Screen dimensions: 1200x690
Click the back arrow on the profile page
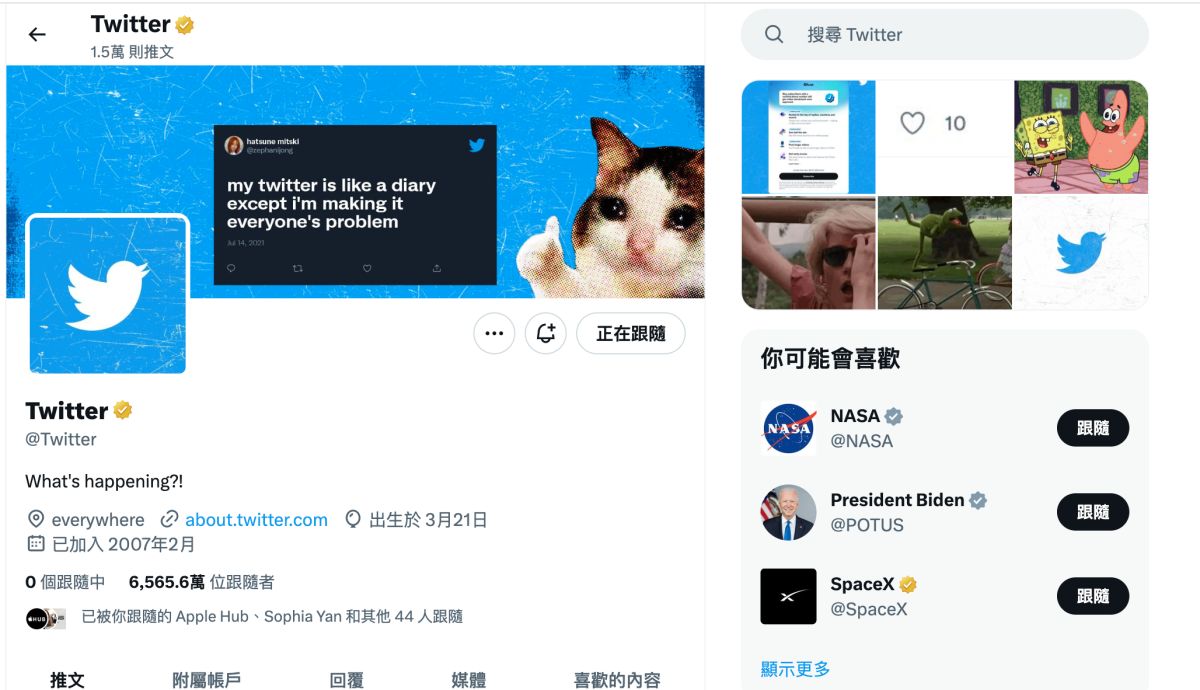pyautogui.click(x=36, y=34)
